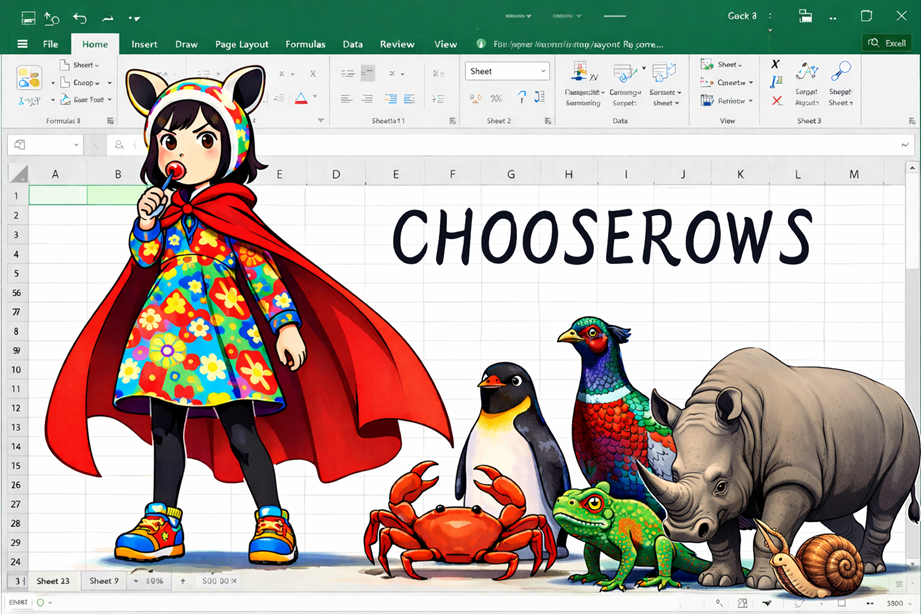Click the Excell search button
The width and height of the screenshot is (921, 614).
pyautogui.click(x=887, y=43)
